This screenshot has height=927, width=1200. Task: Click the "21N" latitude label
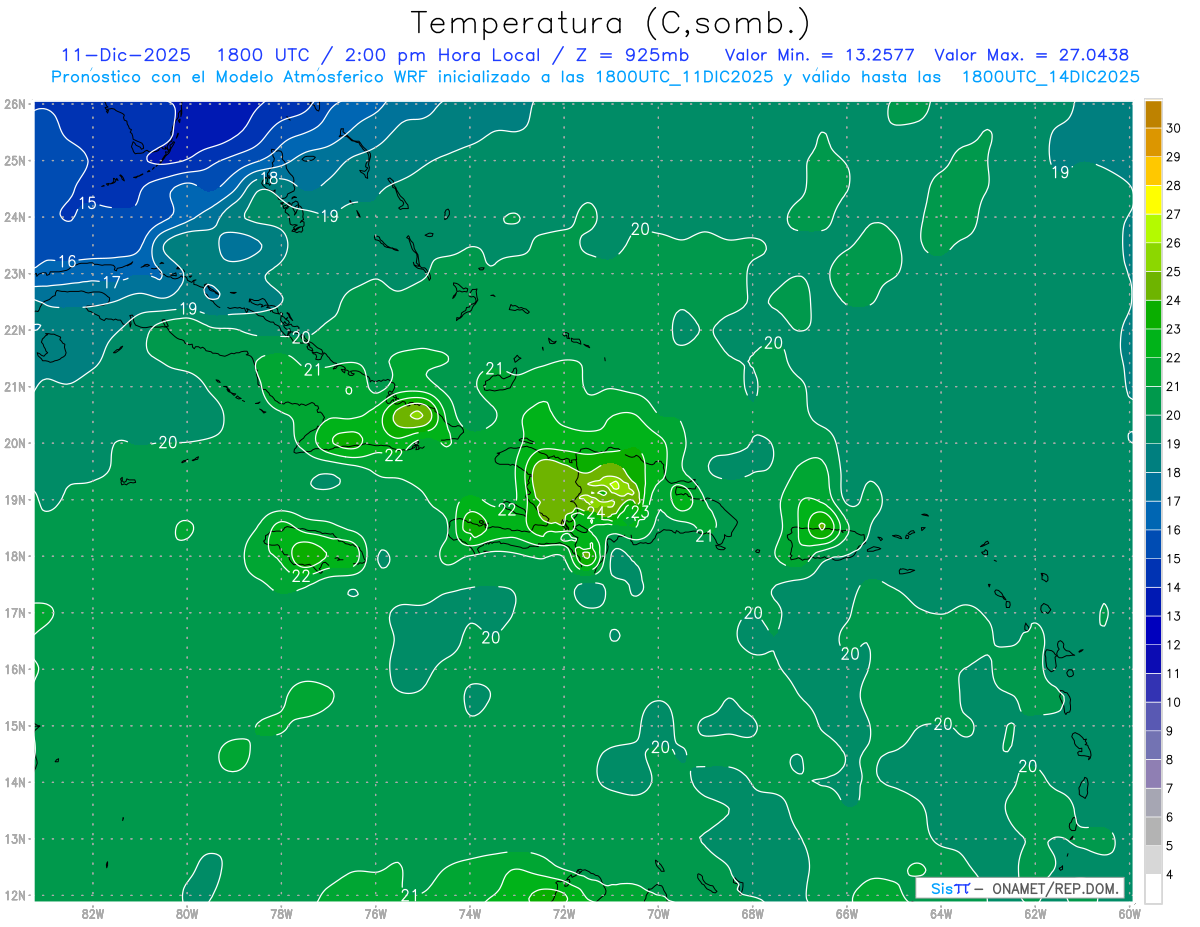point(14,386)
